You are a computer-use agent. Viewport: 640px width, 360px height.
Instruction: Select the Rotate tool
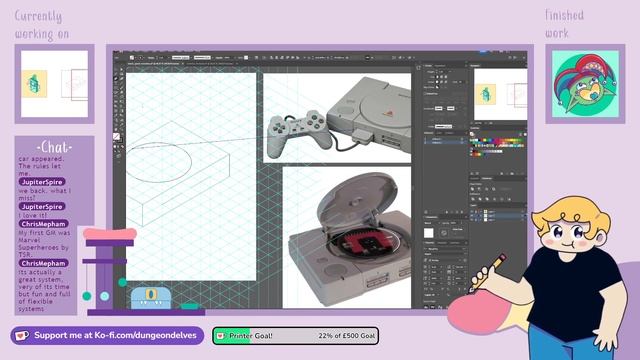tap(116, 96)
